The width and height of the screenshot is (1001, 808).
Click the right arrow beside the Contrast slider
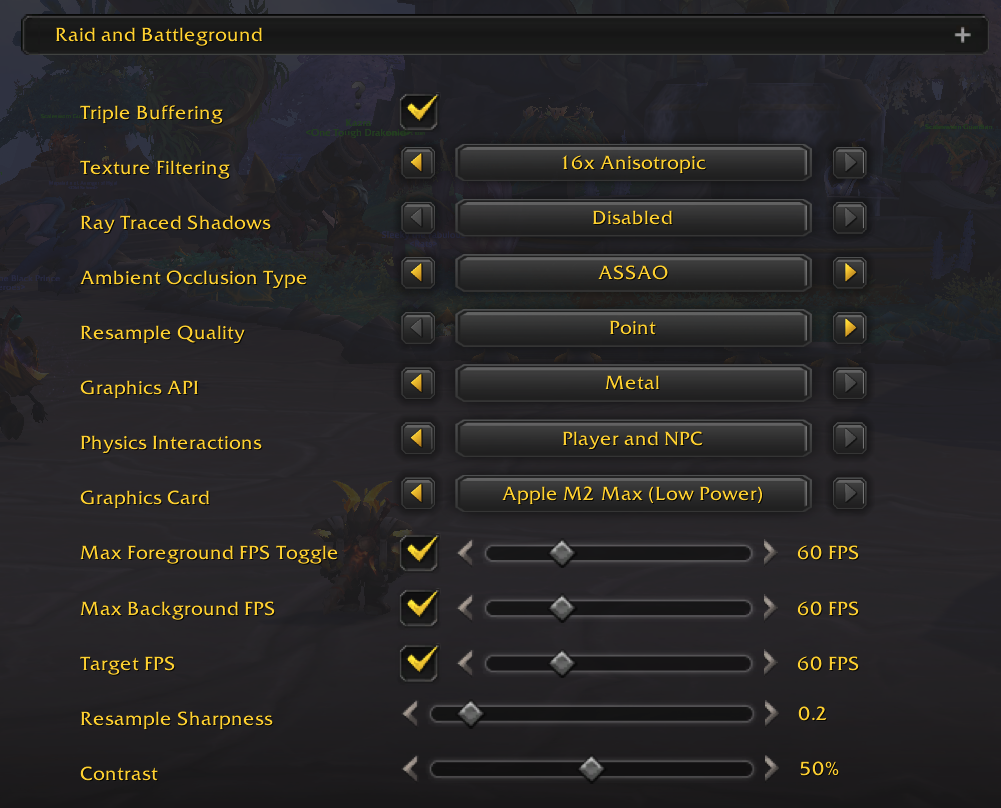770,769
